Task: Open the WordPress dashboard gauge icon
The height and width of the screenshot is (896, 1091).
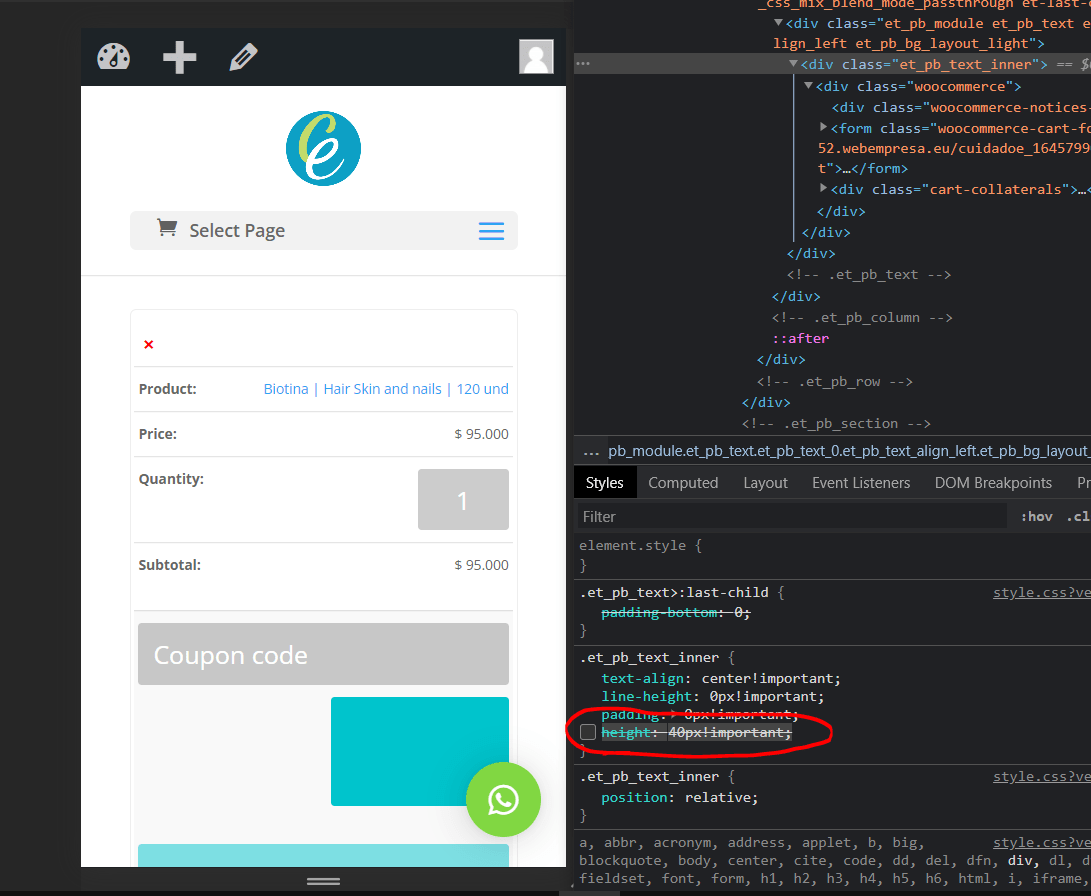Action: pos(113,57)
